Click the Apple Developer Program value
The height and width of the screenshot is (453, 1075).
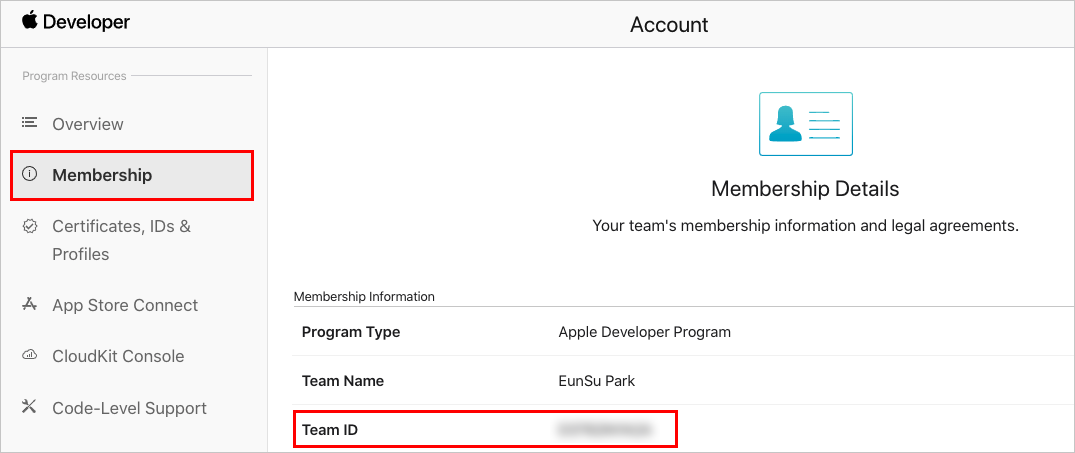click(x=644, y=332)
